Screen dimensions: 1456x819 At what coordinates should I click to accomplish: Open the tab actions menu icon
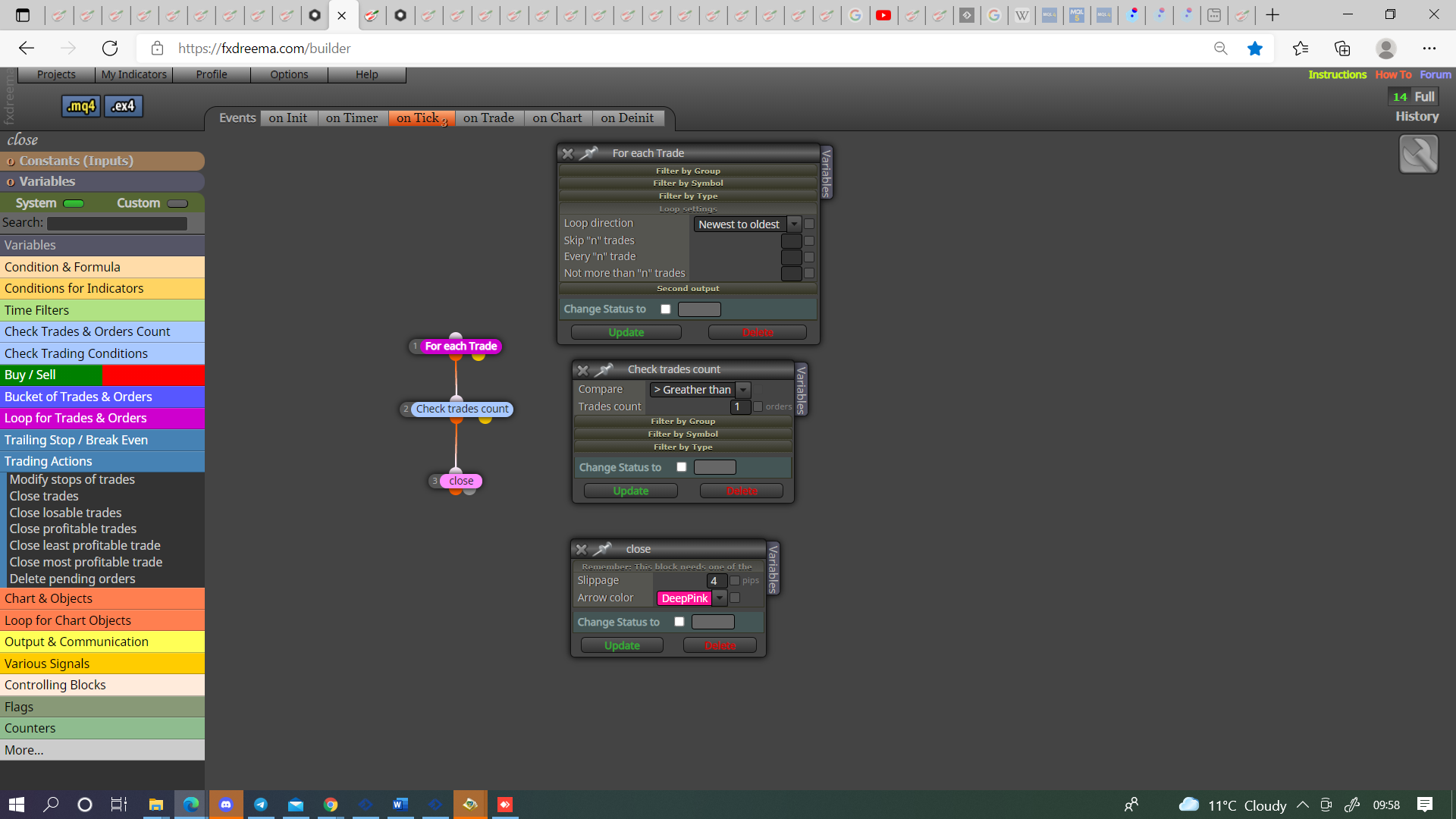click(23, 15)
